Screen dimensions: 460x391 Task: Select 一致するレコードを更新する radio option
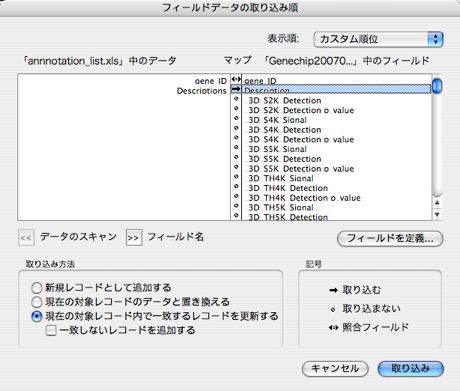pyautogui.click(x=36, y=316)
